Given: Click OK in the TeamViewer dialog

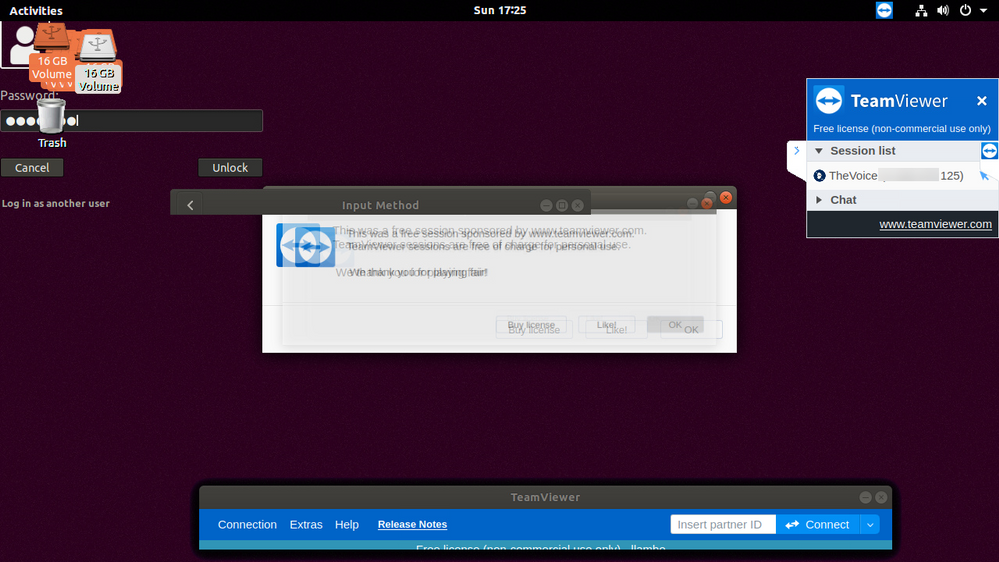Looking at the screenshot, I should tap(685, 328).
